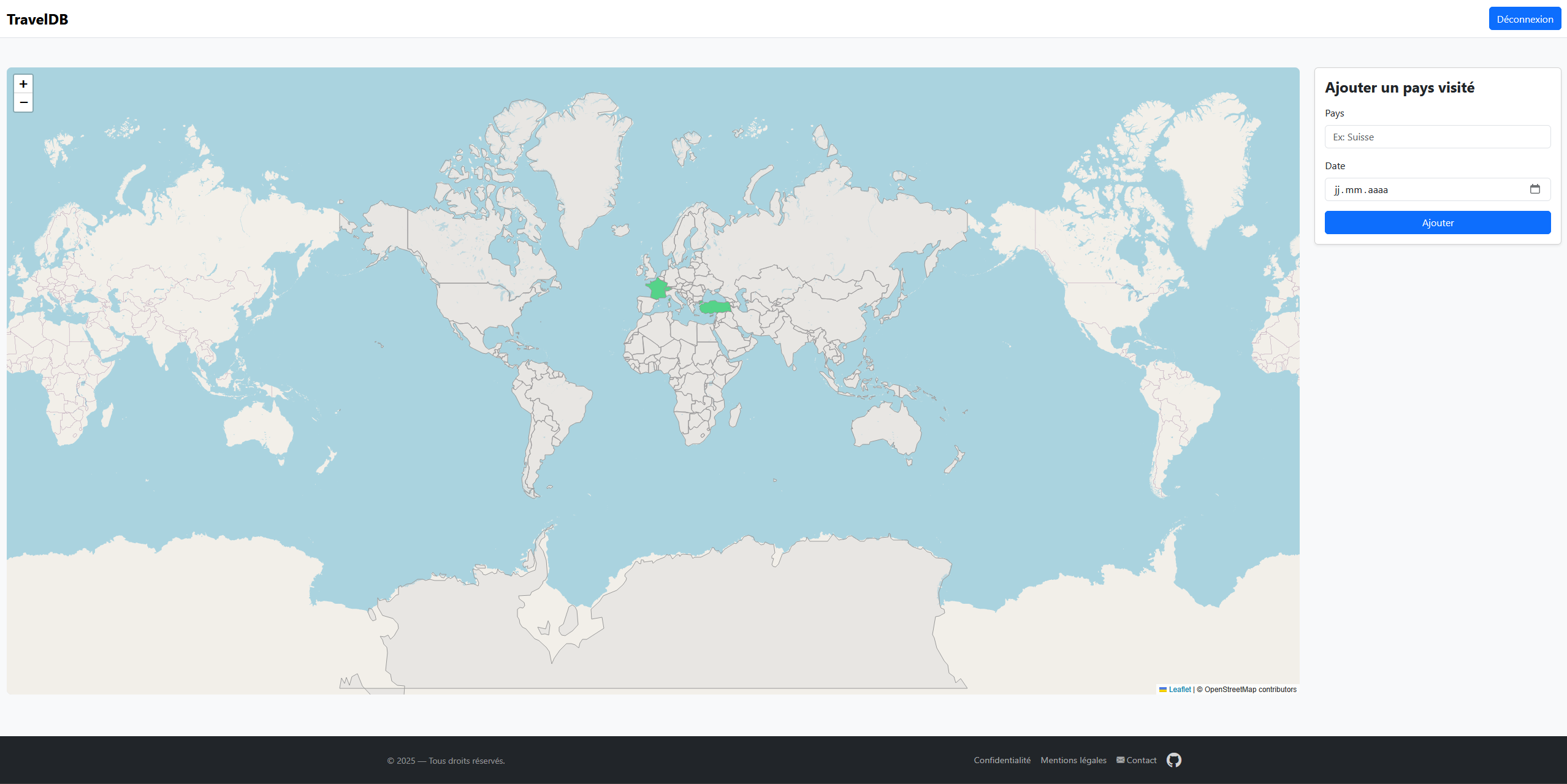Viewport: 1567px width, 784px height.
Task: Select green highlighted Turkey on the map
Action: (x=715, y=306)
